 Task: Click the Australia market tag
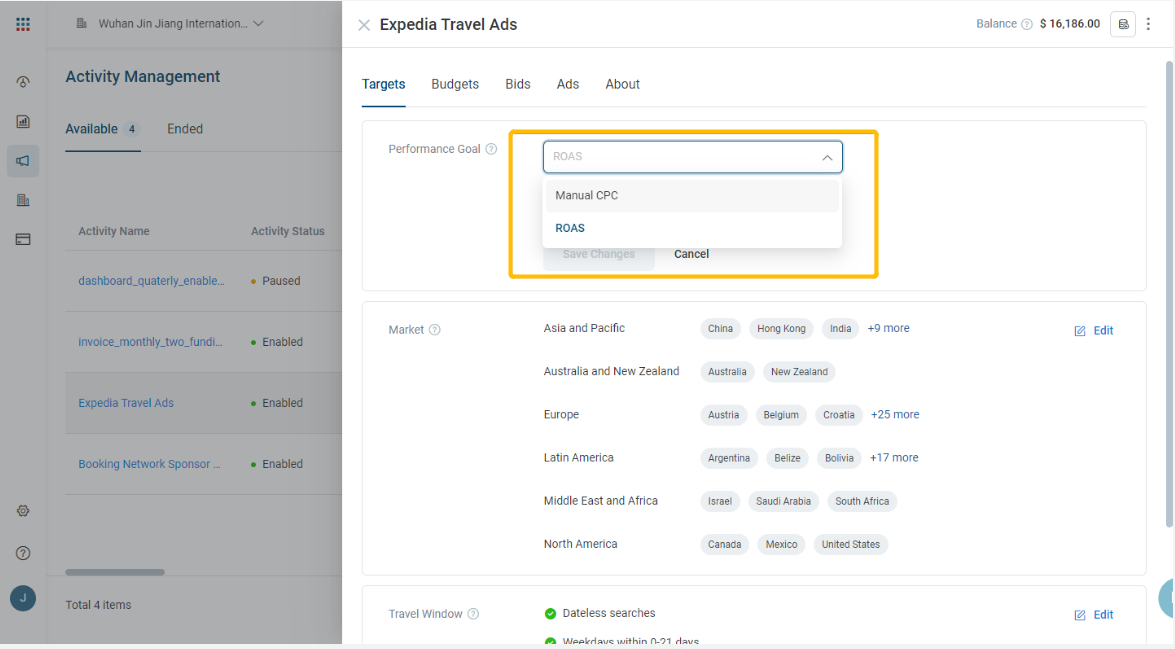pyautogui.click(x=727, y=372)
